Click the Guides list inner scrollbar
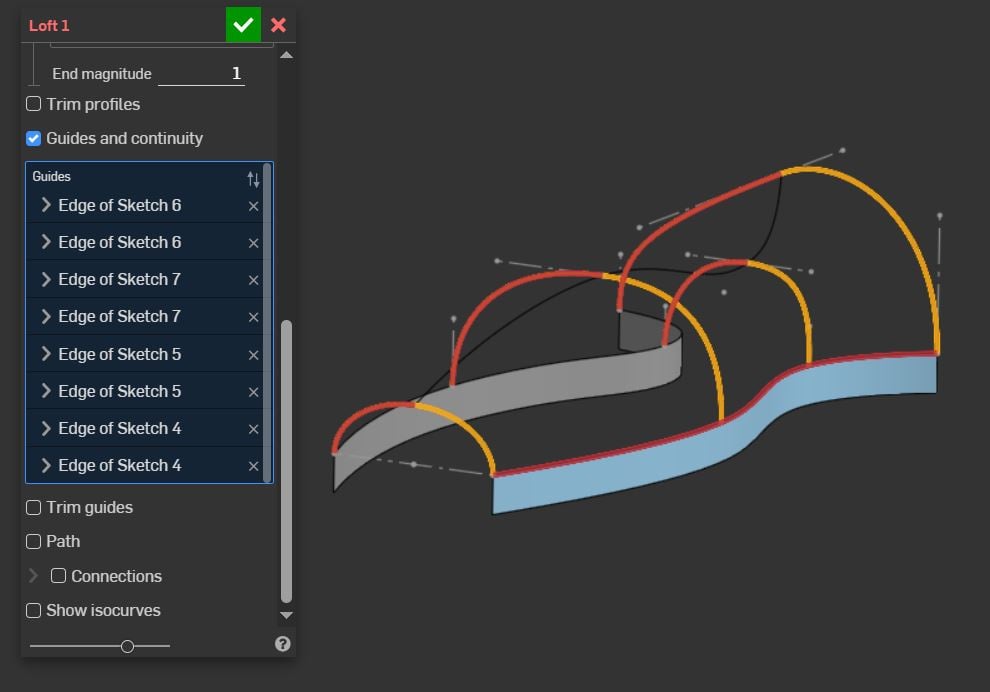 pos(267,322)
